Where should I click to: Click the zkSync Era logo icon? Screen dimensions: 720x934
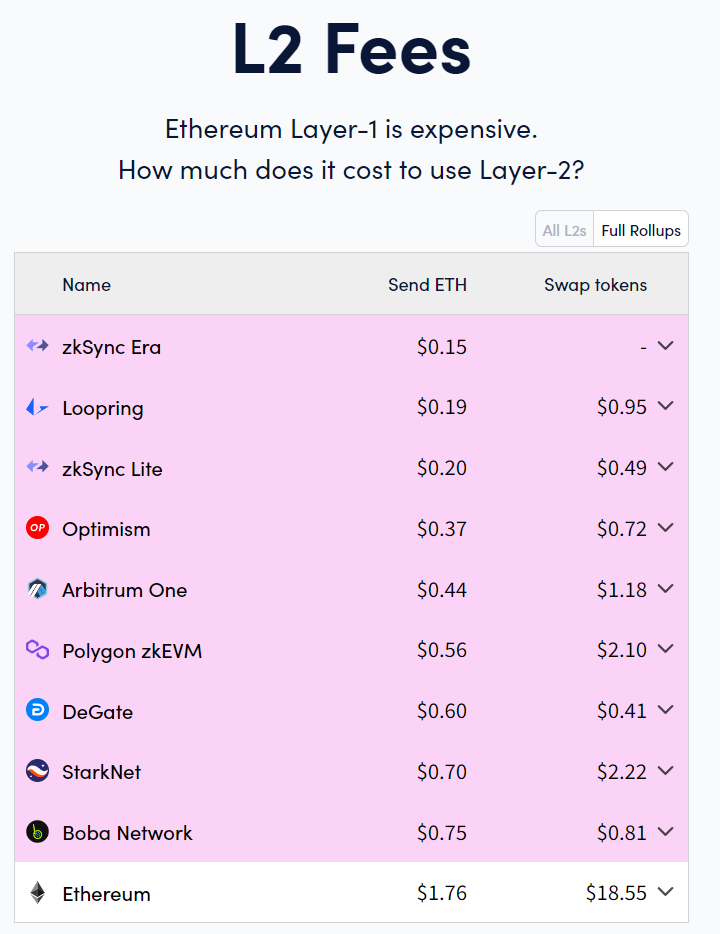(37, 346)
